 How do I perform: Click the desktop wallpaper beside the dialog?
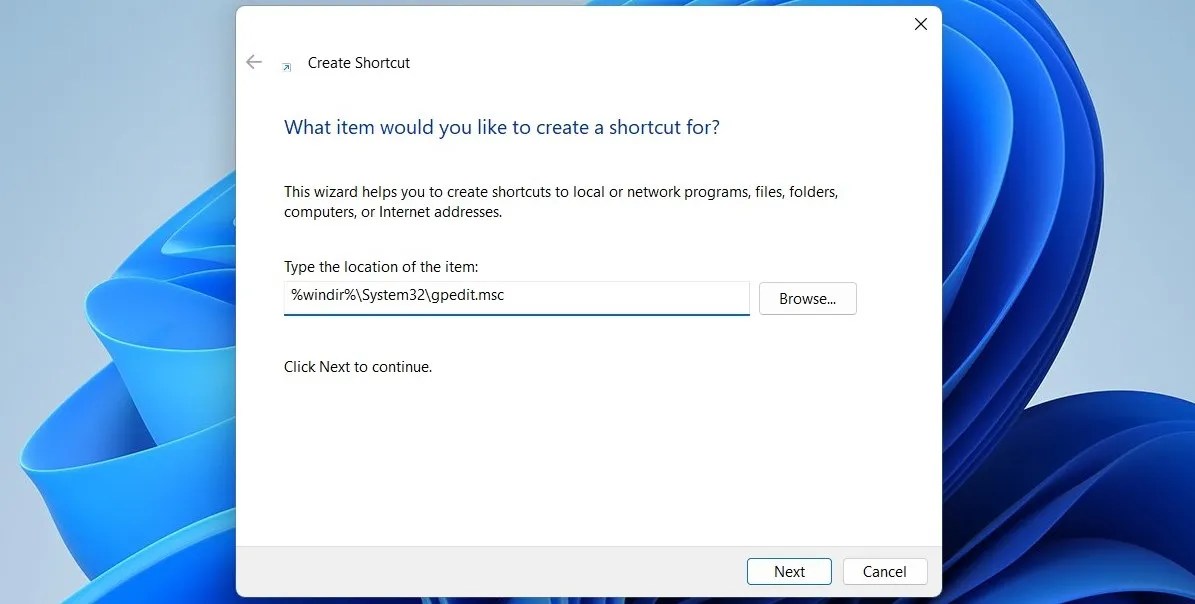coord(110,300)
